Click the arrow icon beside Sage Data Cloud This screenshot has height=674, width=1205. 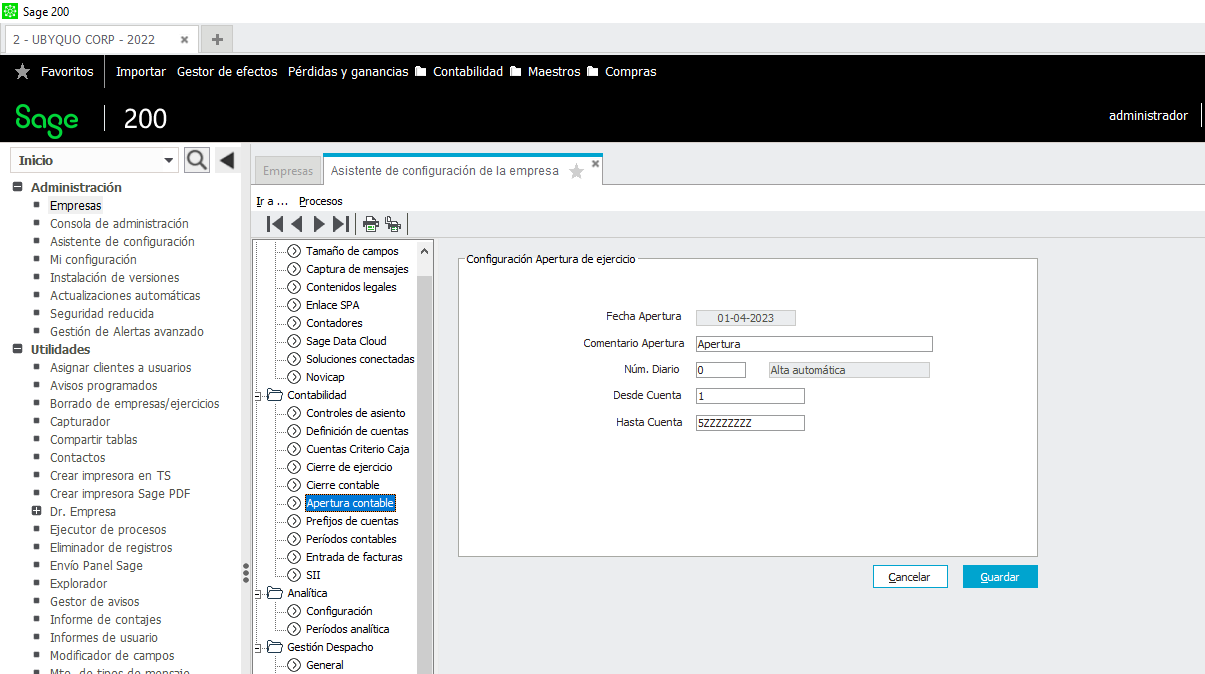294,341
